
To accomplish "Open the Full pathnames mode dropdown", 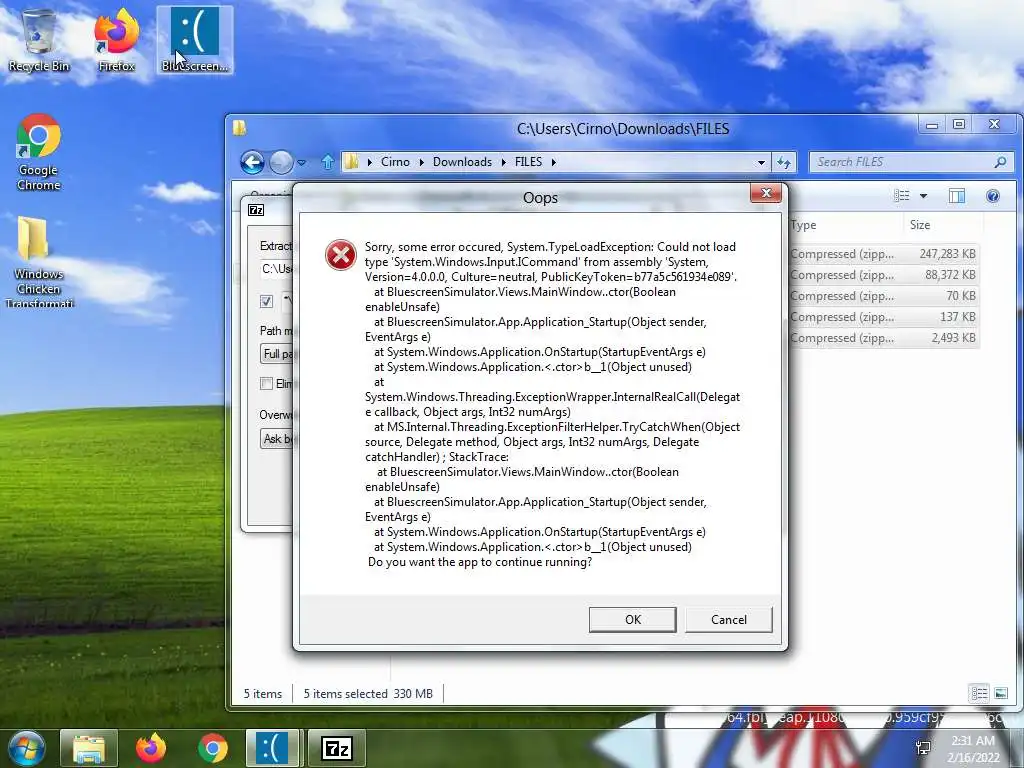I will [x=276, y=354].
